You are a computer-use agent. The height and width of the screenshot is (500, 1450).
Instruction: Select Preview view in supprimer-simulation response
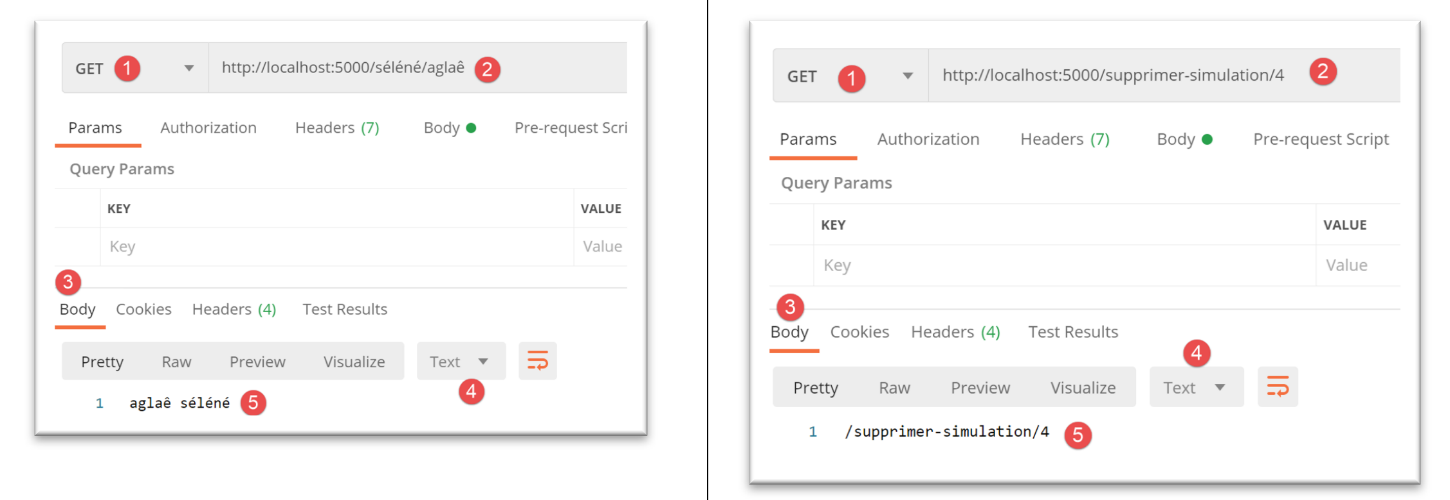coord(980,388)
